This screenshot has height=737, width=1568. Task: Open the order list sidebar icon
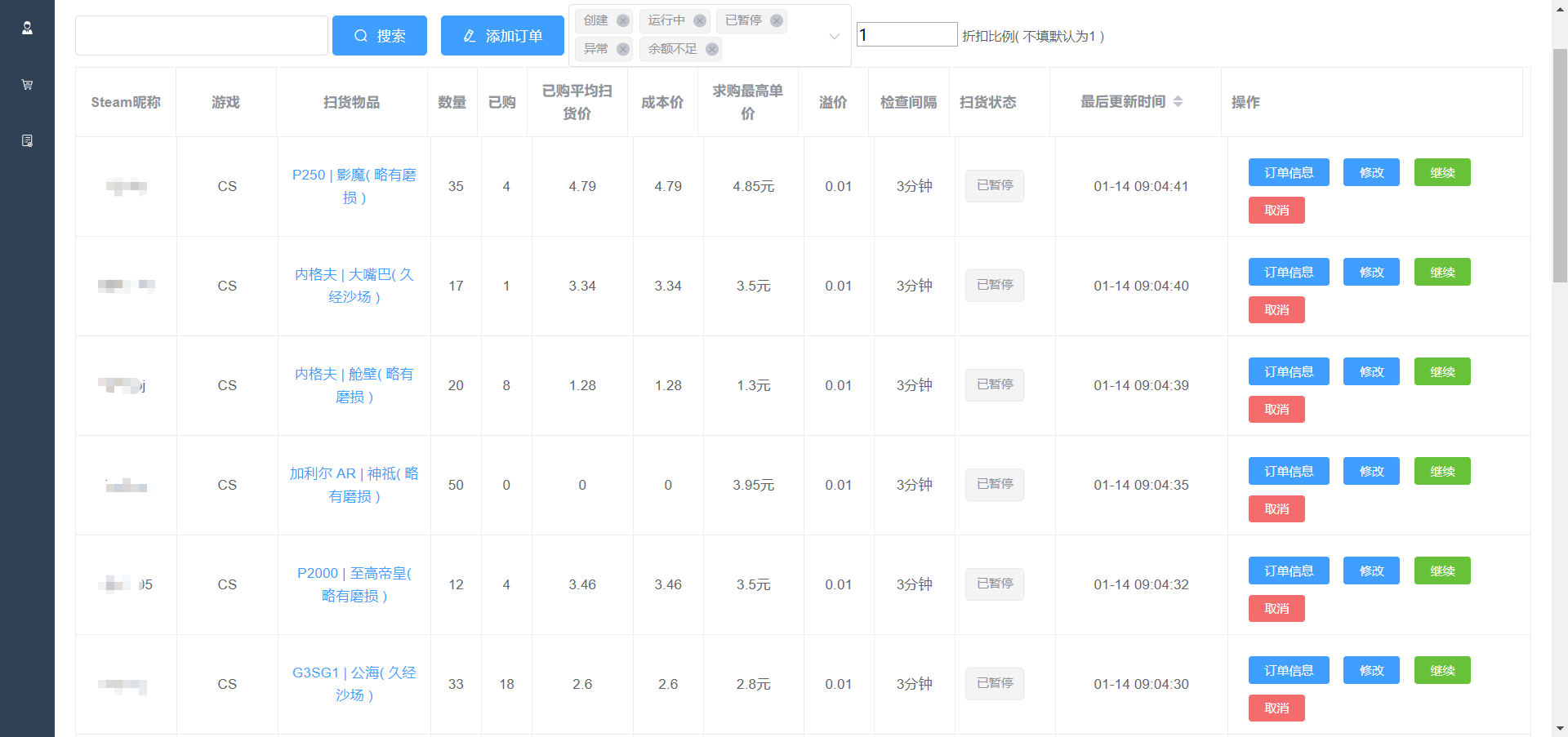[x=27, y=140]
